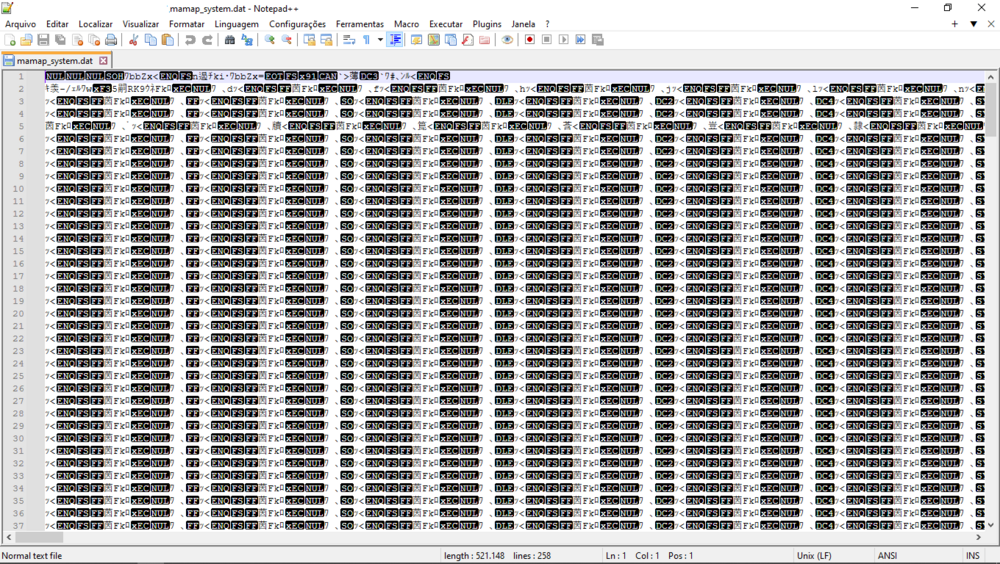
Task: Click the Cut scissors icon
Action: pyautogui.click(x=133, y=40)
